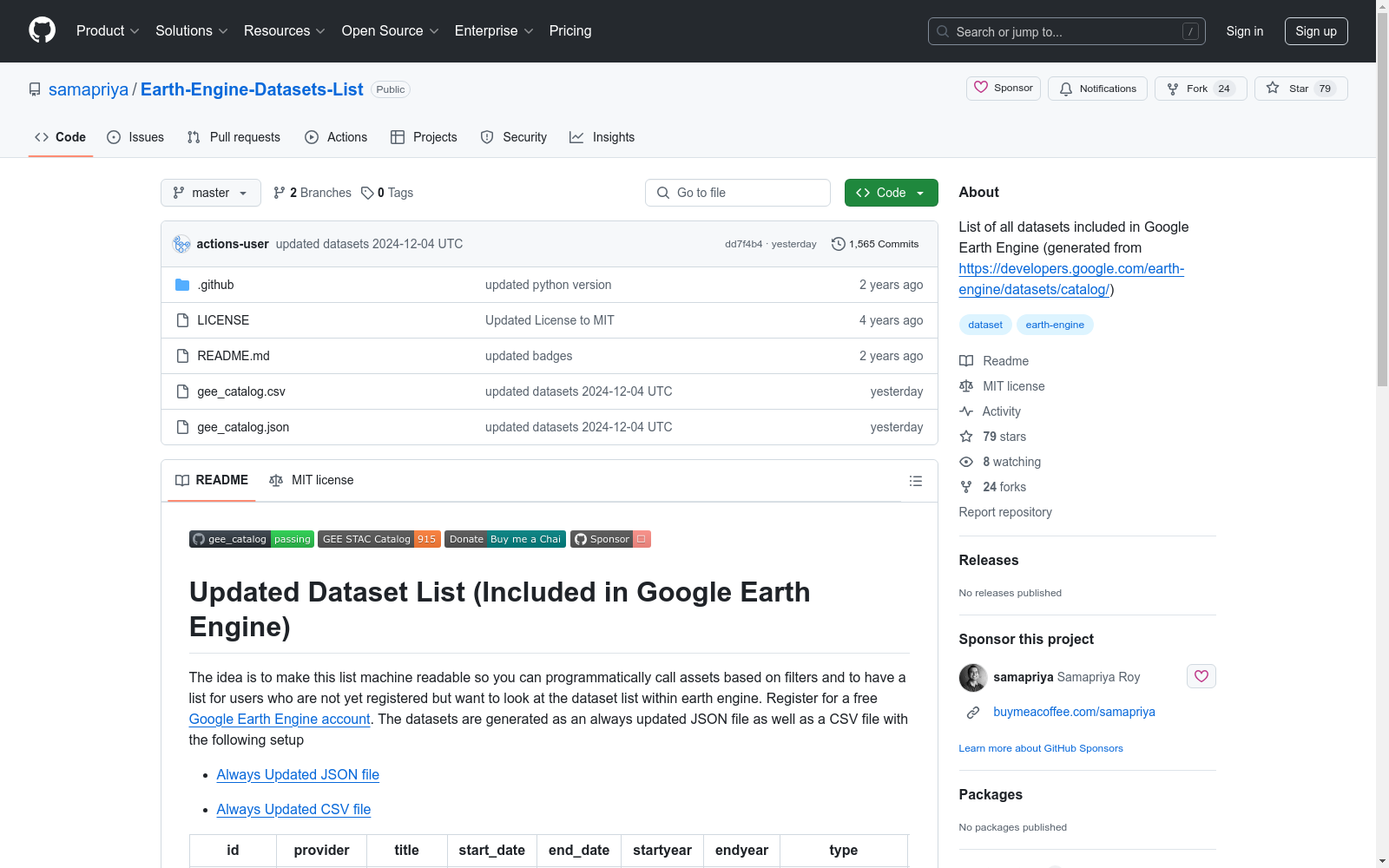Click the bell icon in Notifications
The image size is (1389, 868).
pyautogui.click(x=1066, y=89)
